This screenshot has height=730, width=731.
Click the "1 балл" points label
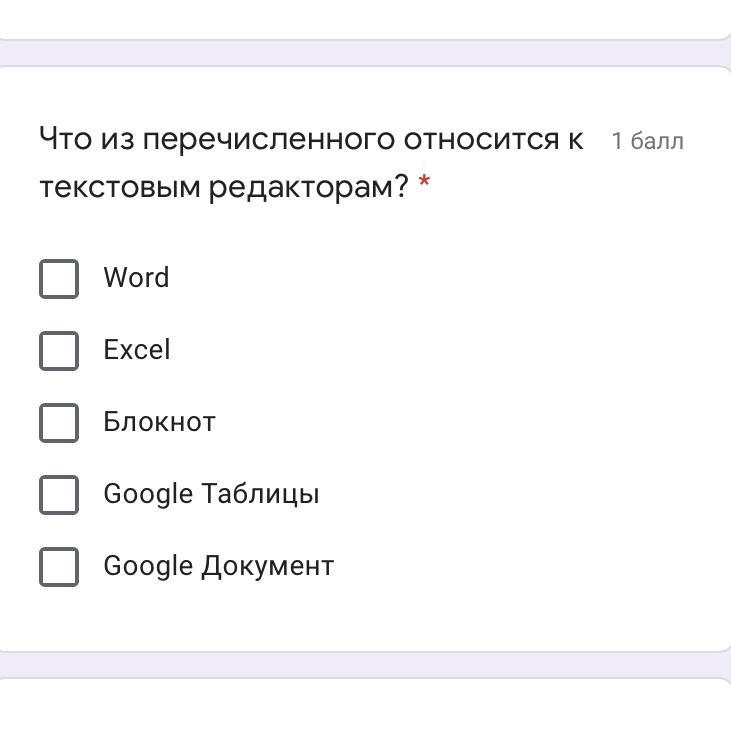point(648,141)
